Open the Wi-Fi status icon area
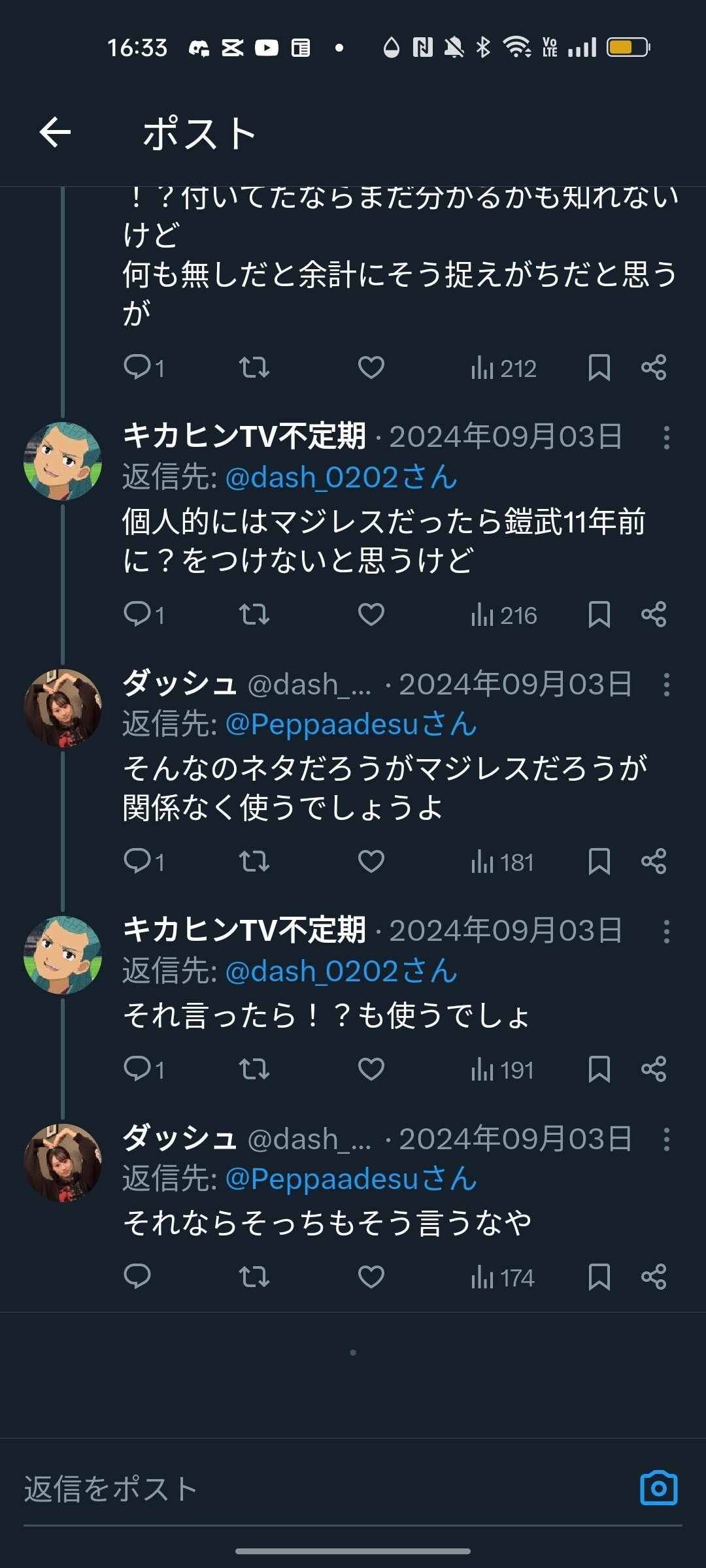The image size is (706, 1568). tap(516, 47)
